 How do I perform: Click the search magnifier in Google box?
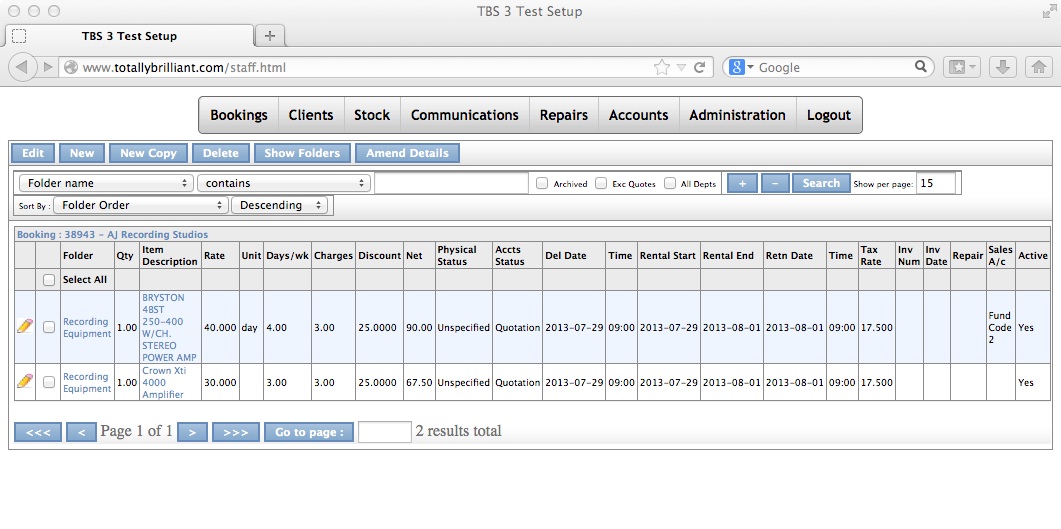click(920, 66)
